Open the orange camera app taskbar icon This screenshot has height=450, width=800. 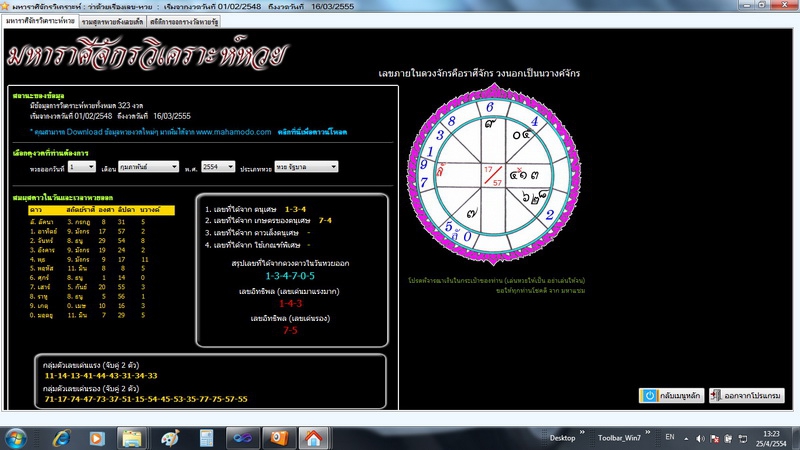click(279, 438)
